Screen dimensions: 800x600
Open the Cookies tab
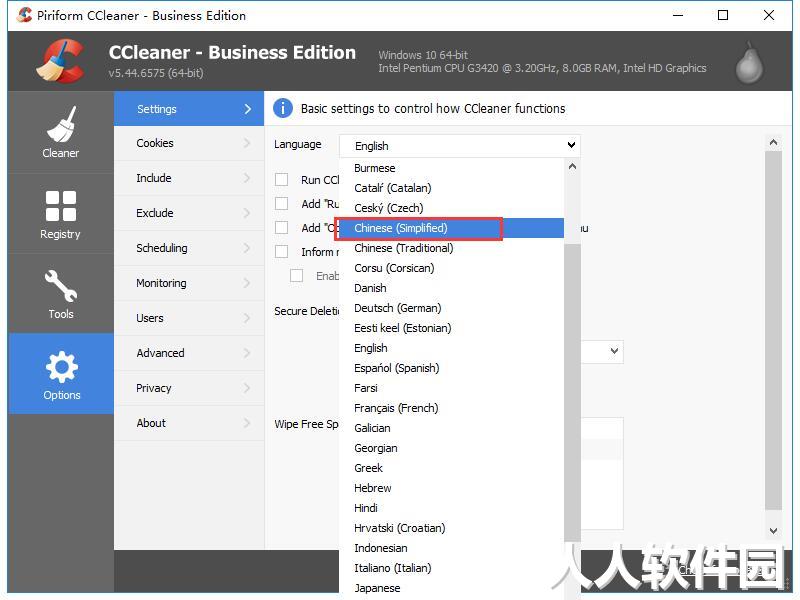pos(189,143)
